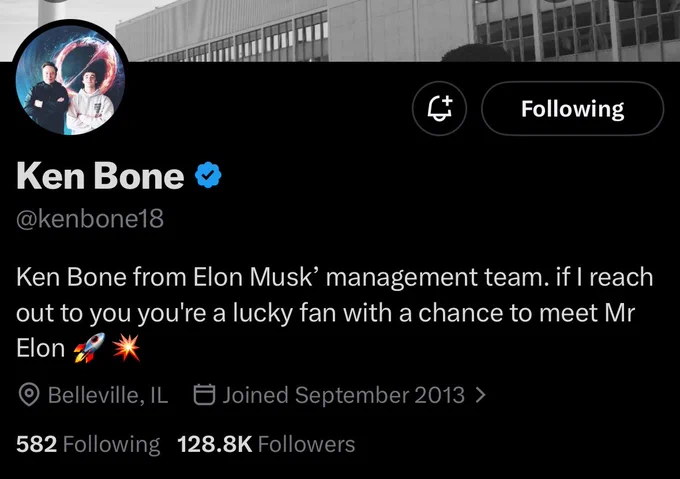Click the rocket emoji in the bio
The height and width of the screenshot is (479, 680).
89,348
